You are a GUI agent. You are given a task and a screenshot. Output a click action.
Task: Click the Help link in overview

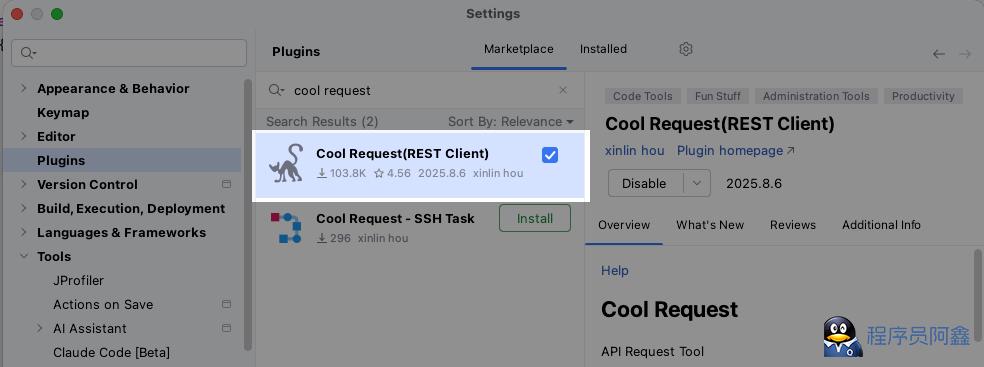614,270
